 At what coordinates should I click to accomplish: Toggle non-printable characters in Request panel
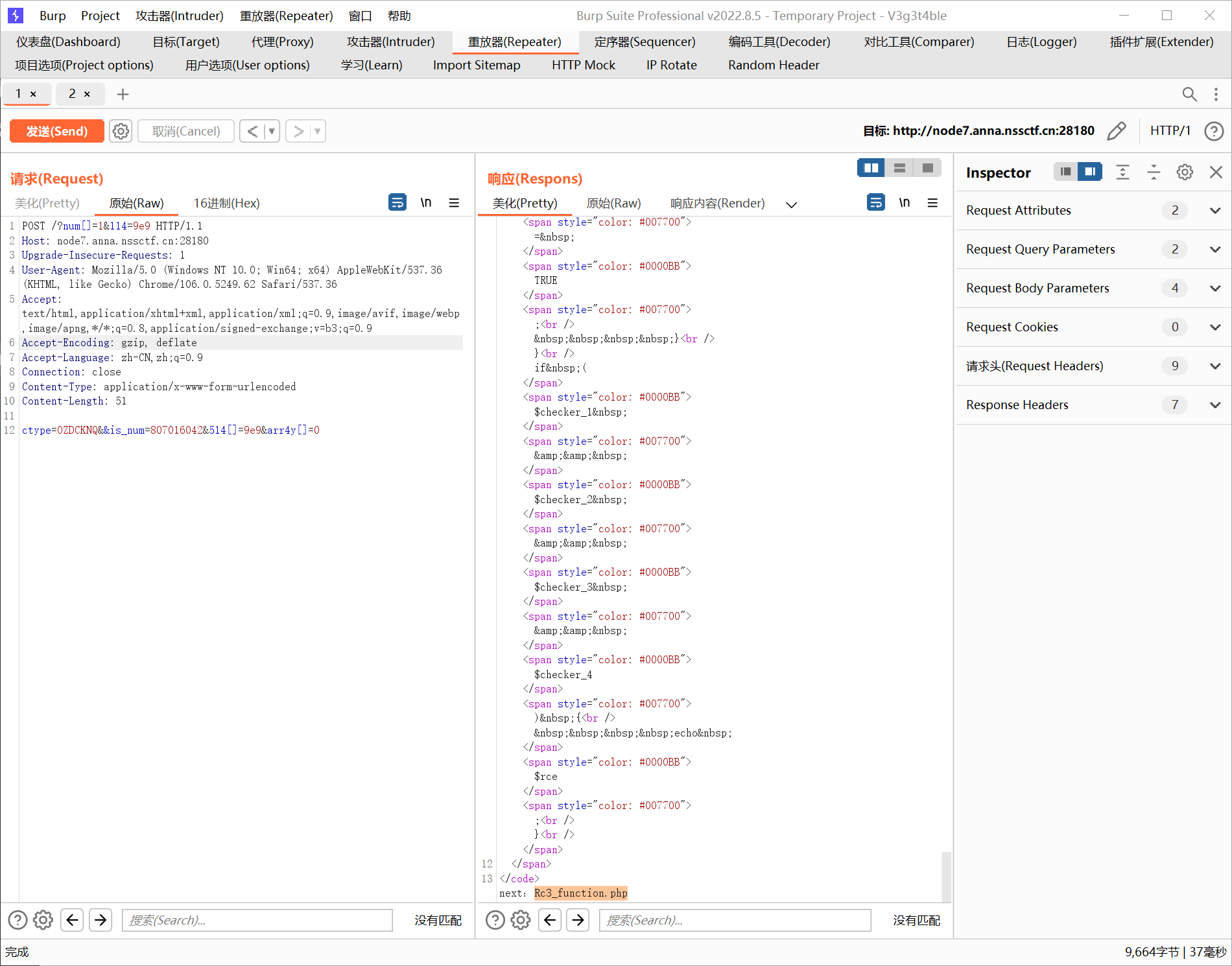click(426, 202)
